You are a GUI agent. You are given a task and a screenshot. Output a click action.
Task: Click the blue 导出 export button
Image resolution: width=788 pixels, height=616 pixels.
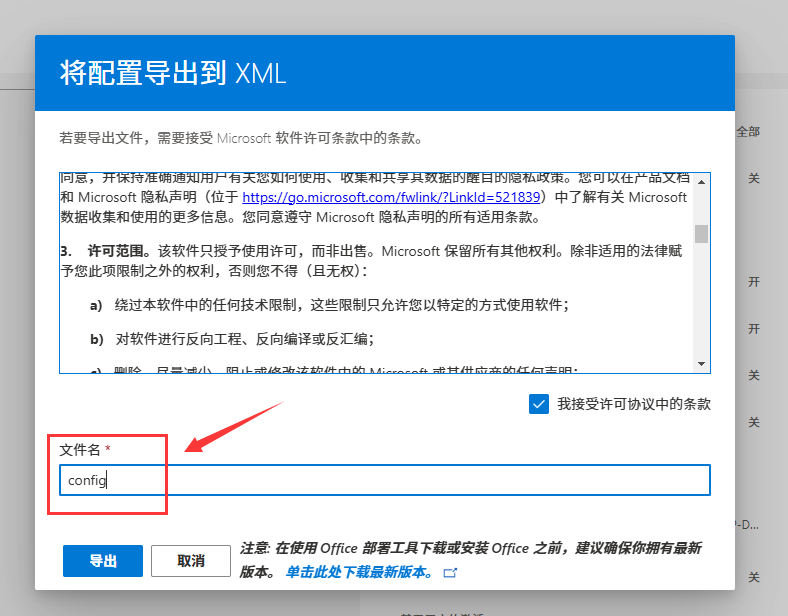point(103,561)
